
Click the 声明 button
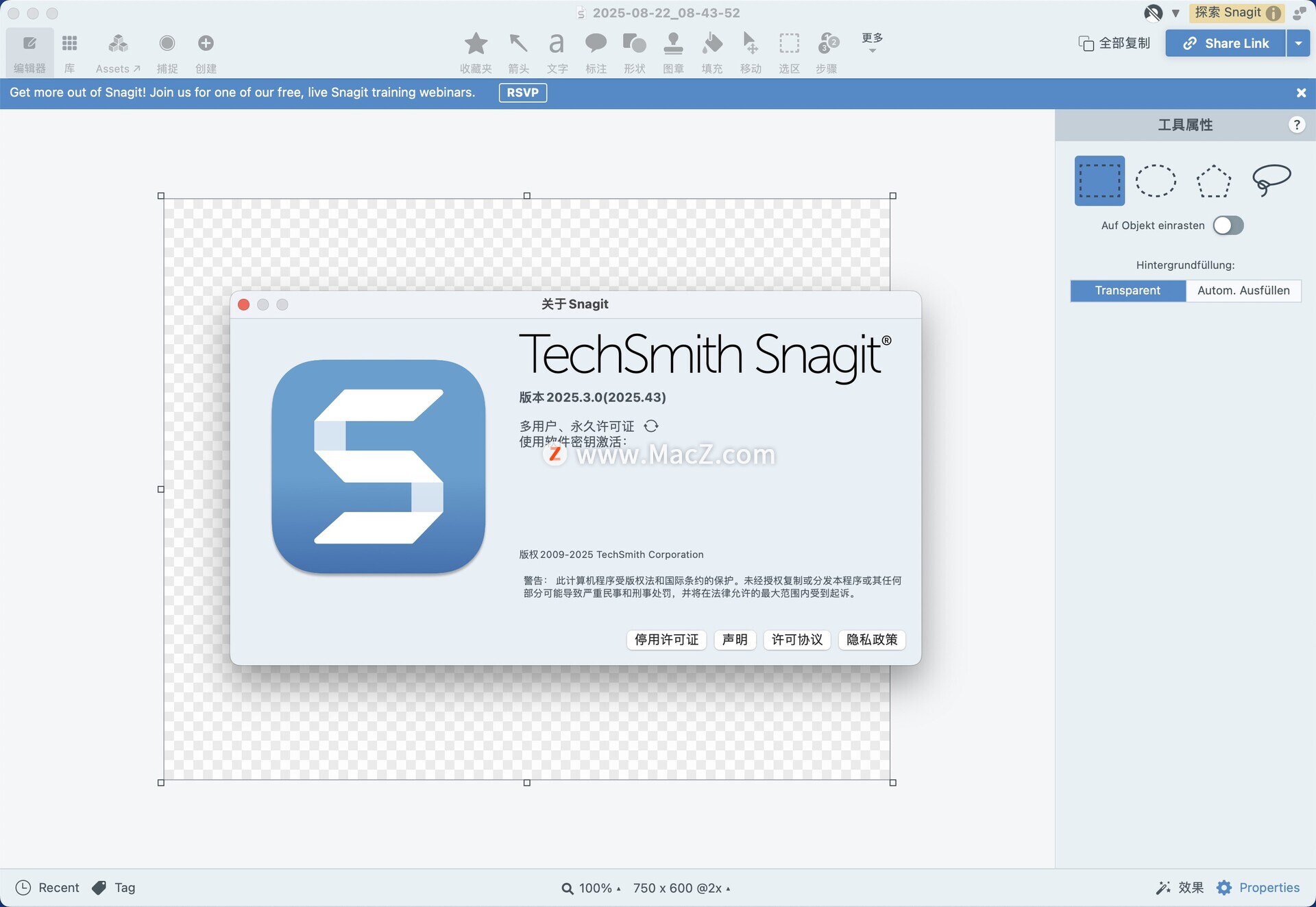735,640
